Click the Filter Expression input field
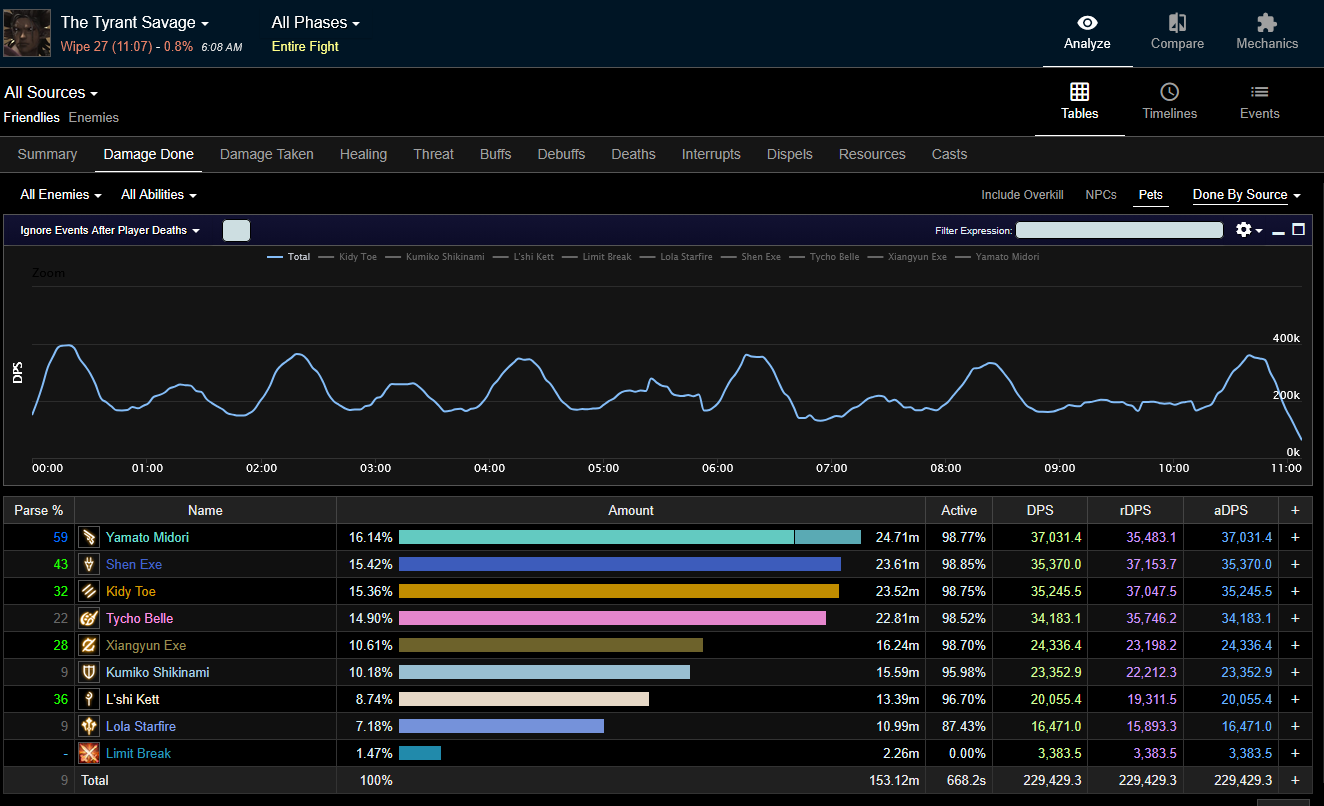The height and width of the screenshot is (806, 1324). click(1119, 230)
